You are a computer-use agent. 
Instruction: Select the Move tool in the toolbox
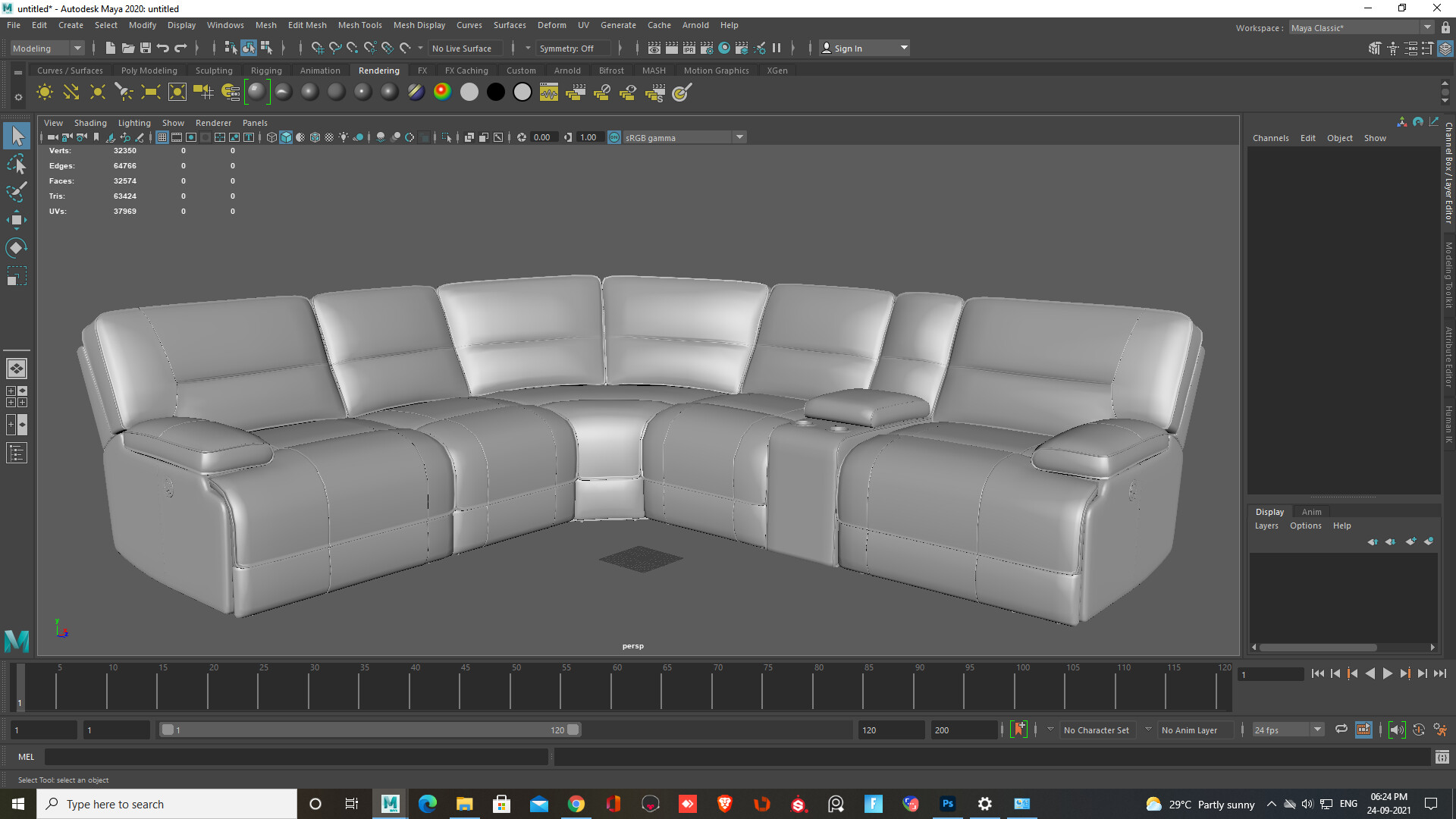click(x=17, y=219)
